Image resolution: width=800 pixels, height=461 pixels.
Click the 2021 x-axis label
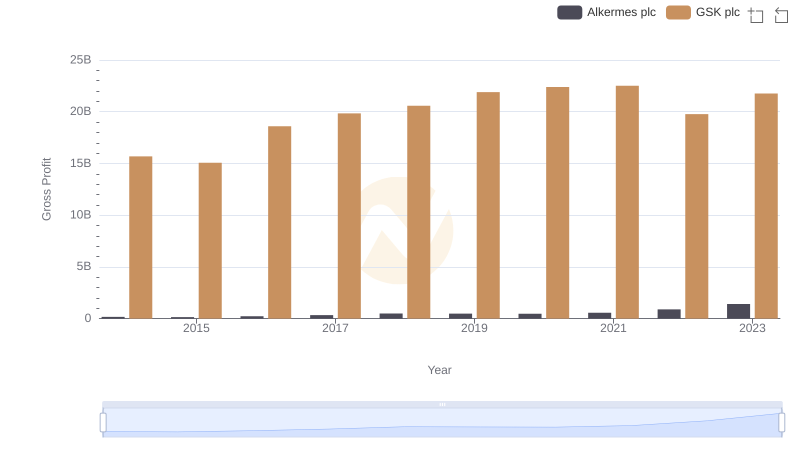613,328
